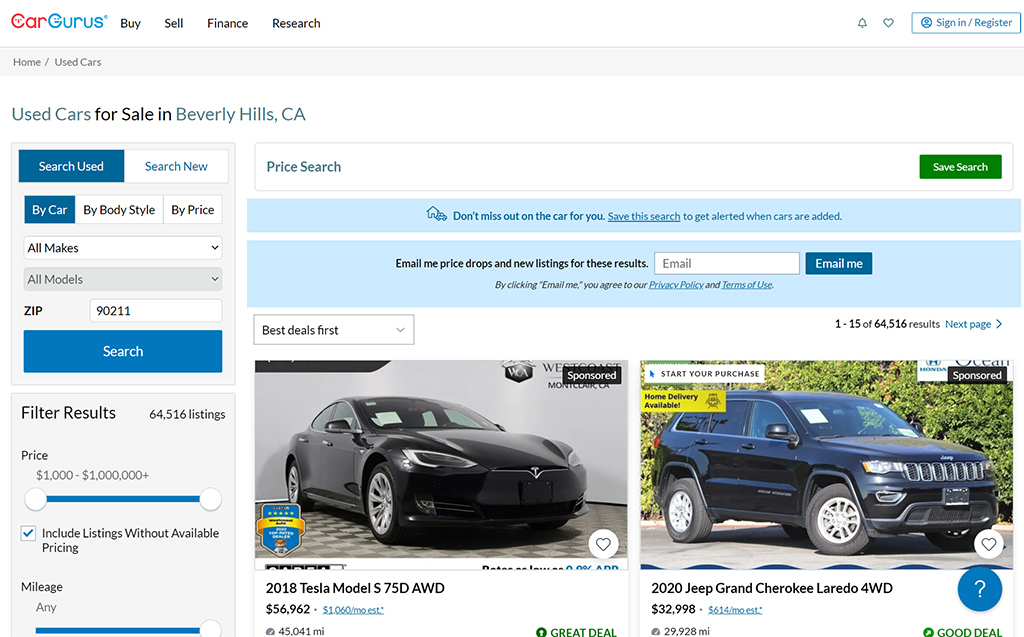Click the Used Cars breadcrumb link
The width and height of the screenshot is (1024, 637).
(78, 62)
